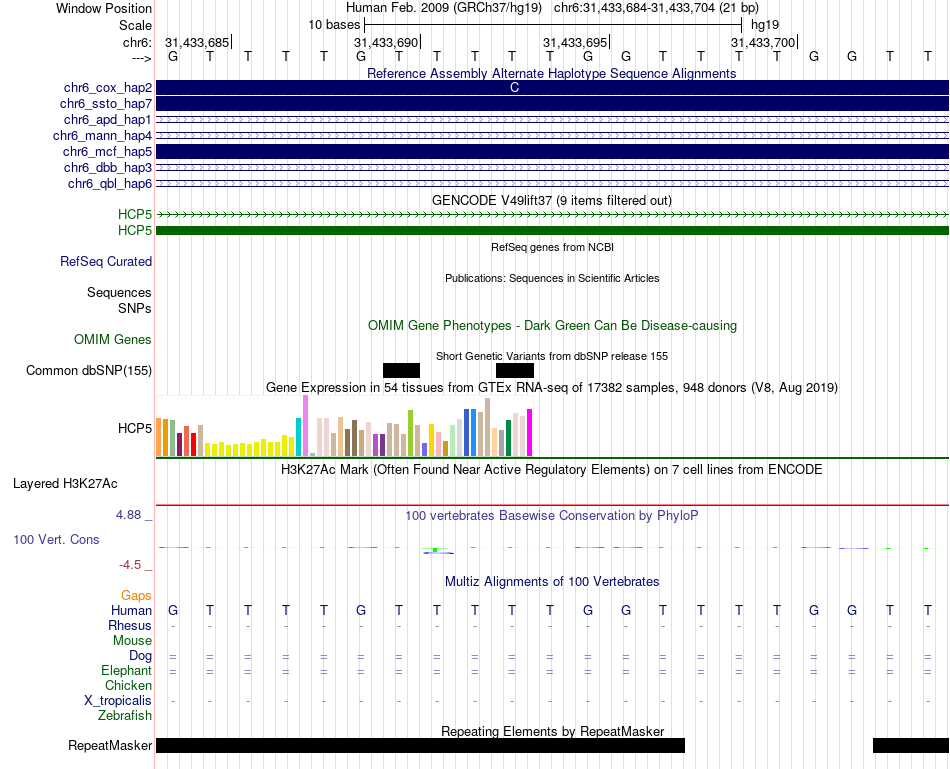
Task: Click the 31,433,695 ruler position
Action: click(x=575, y=42)
